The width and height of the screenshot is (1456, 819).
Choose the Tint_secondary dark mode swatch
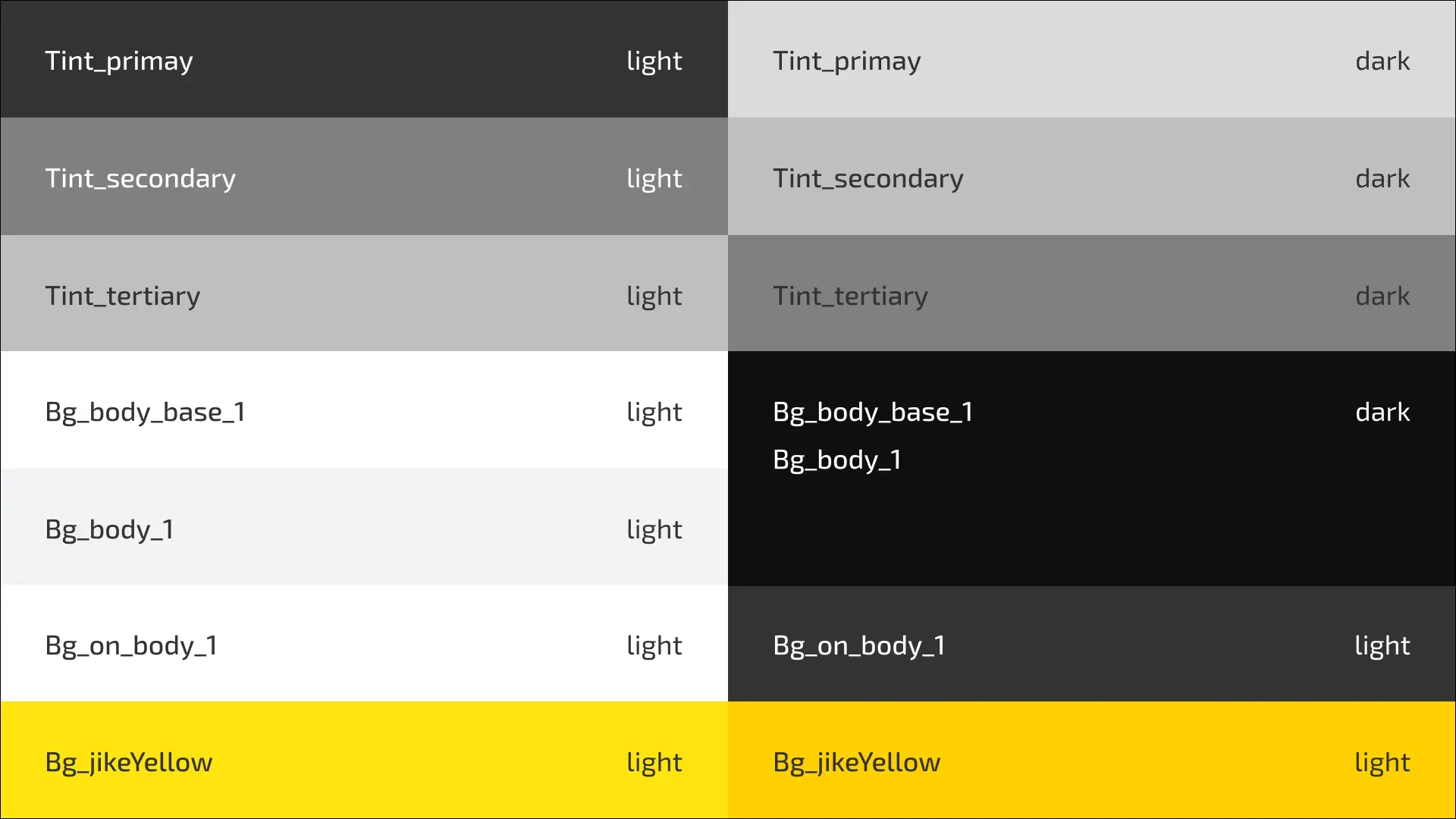pyautogui.click(x=1092, y=177)
